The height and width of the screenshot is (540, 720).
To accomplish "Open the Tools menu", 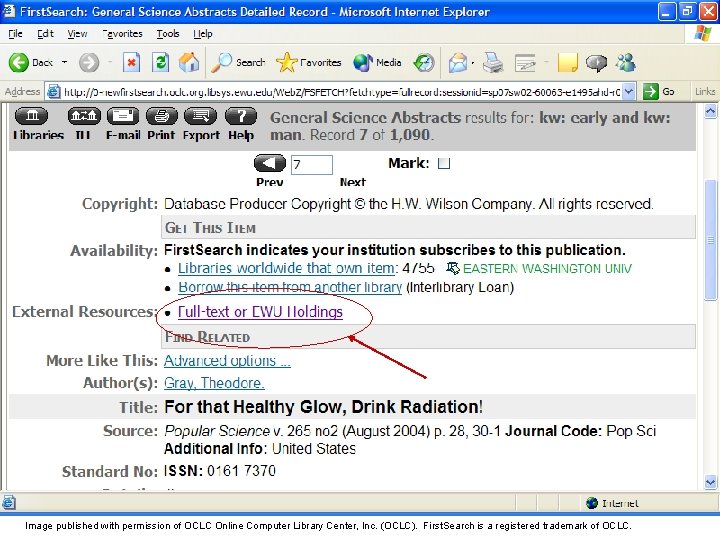I will [x=168, y=34].
